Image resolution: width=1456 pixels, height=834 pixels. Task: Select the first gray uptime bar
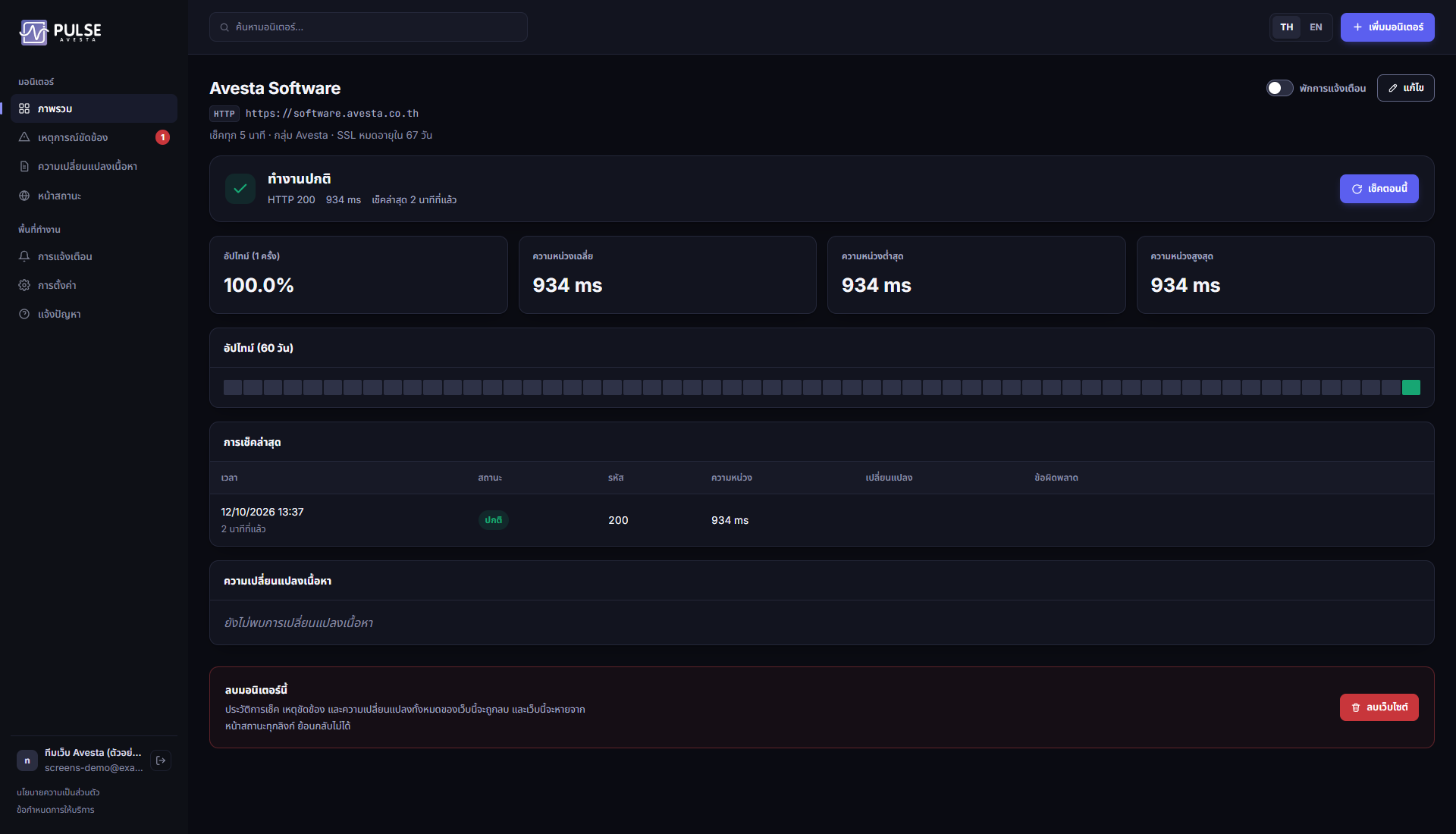click(233, 387)
